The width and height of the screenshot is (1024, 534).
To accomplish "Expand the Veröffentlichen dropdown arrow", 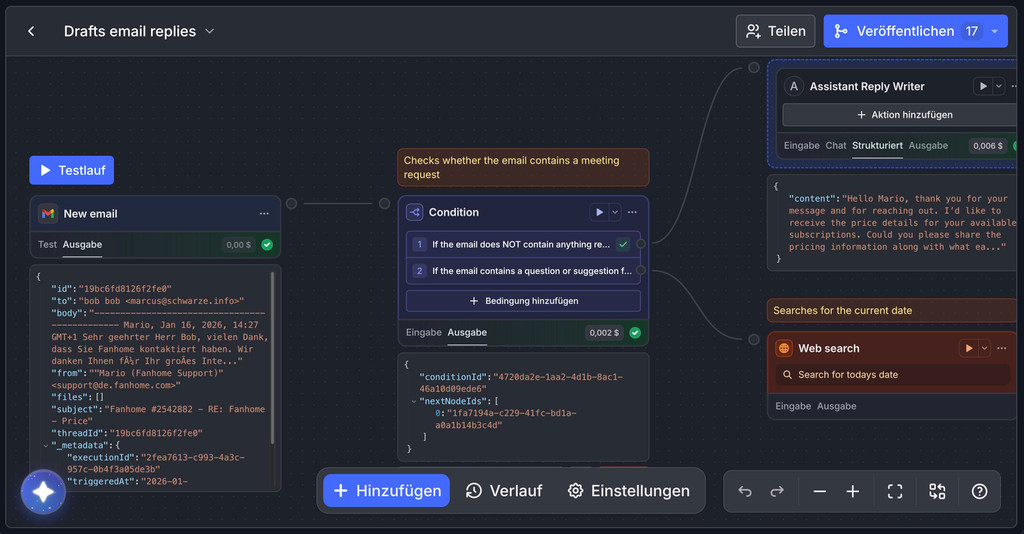I will click(995, 31).
